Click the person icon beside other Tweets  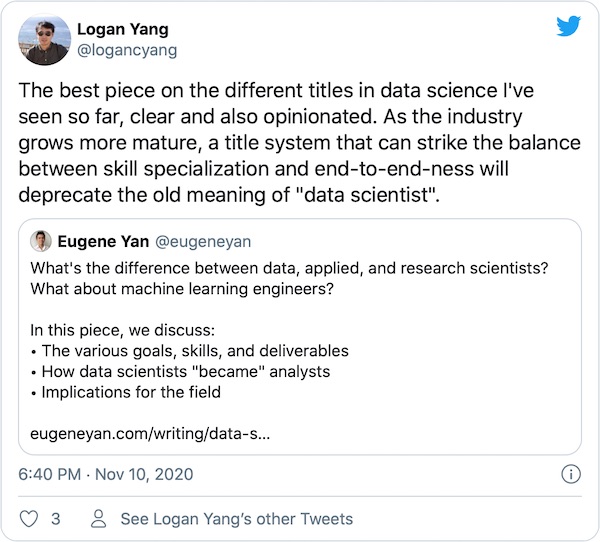pyautogui.click(x=98, y=519)
